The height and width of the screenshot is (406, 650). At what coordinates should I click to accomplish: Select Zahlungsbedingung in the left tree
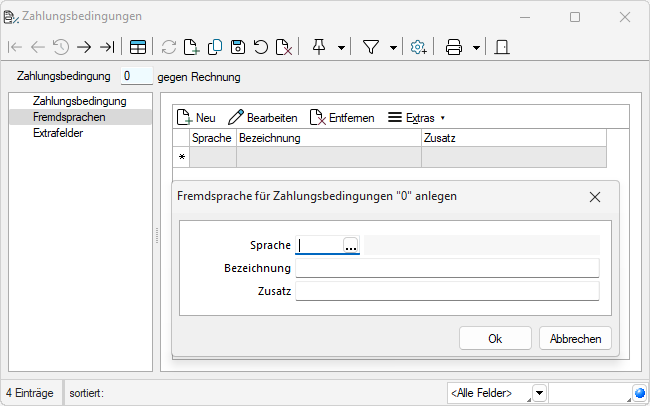coord(79,101)
